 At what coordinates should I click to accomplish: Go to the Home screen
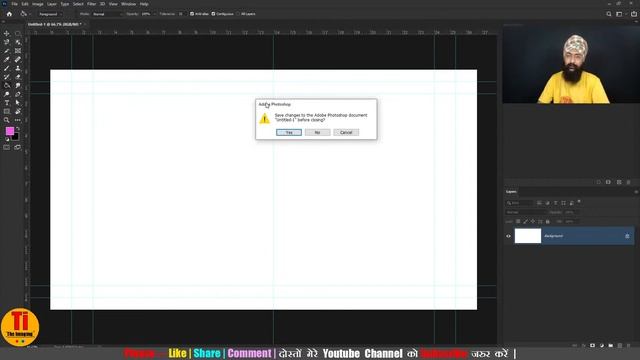pyautogui.click(x=9, y=14)
